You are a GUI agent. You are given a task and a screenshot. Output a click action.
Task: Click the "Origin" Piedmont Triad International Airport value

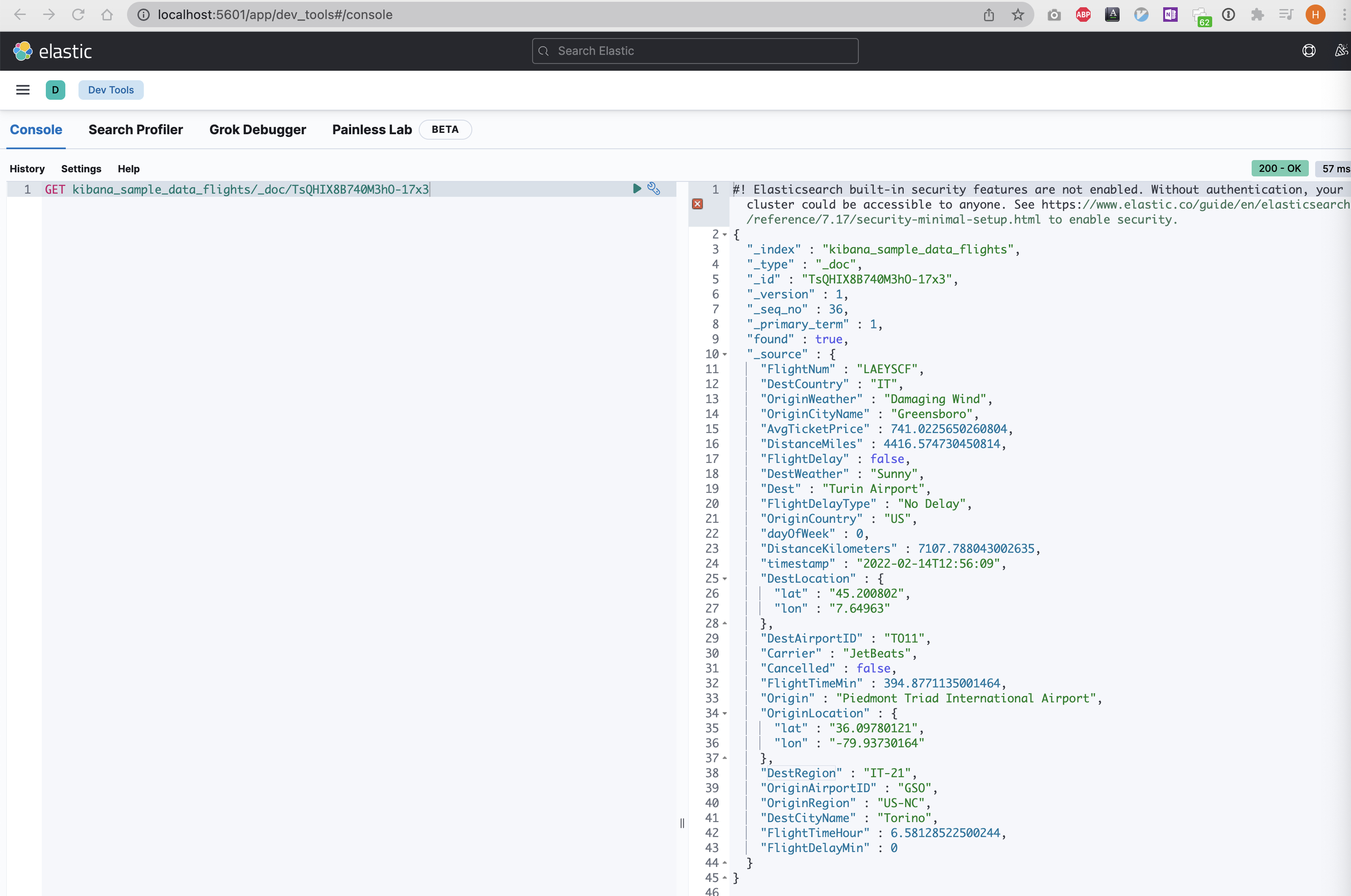point(966,698)
